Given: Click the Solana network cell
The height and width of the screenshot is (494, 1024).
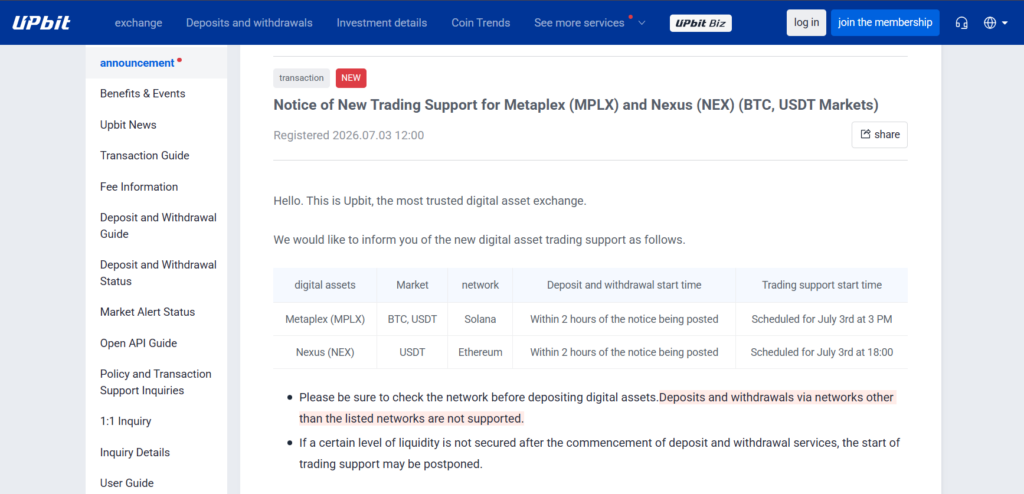Looking at the screenshot, I should tap(480, 320).
